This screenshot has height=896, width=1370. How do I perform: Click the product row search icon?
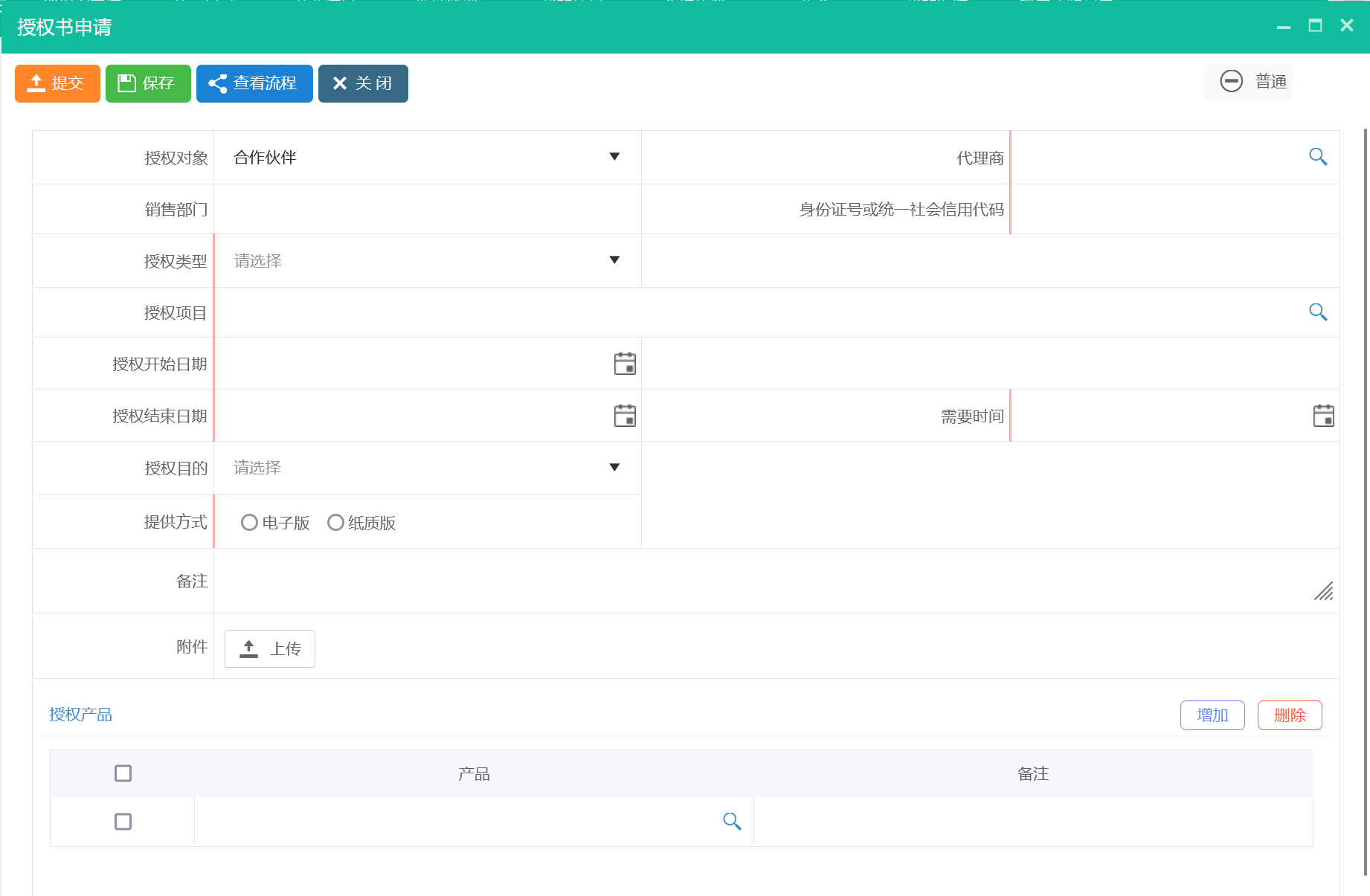pos(732,821)
